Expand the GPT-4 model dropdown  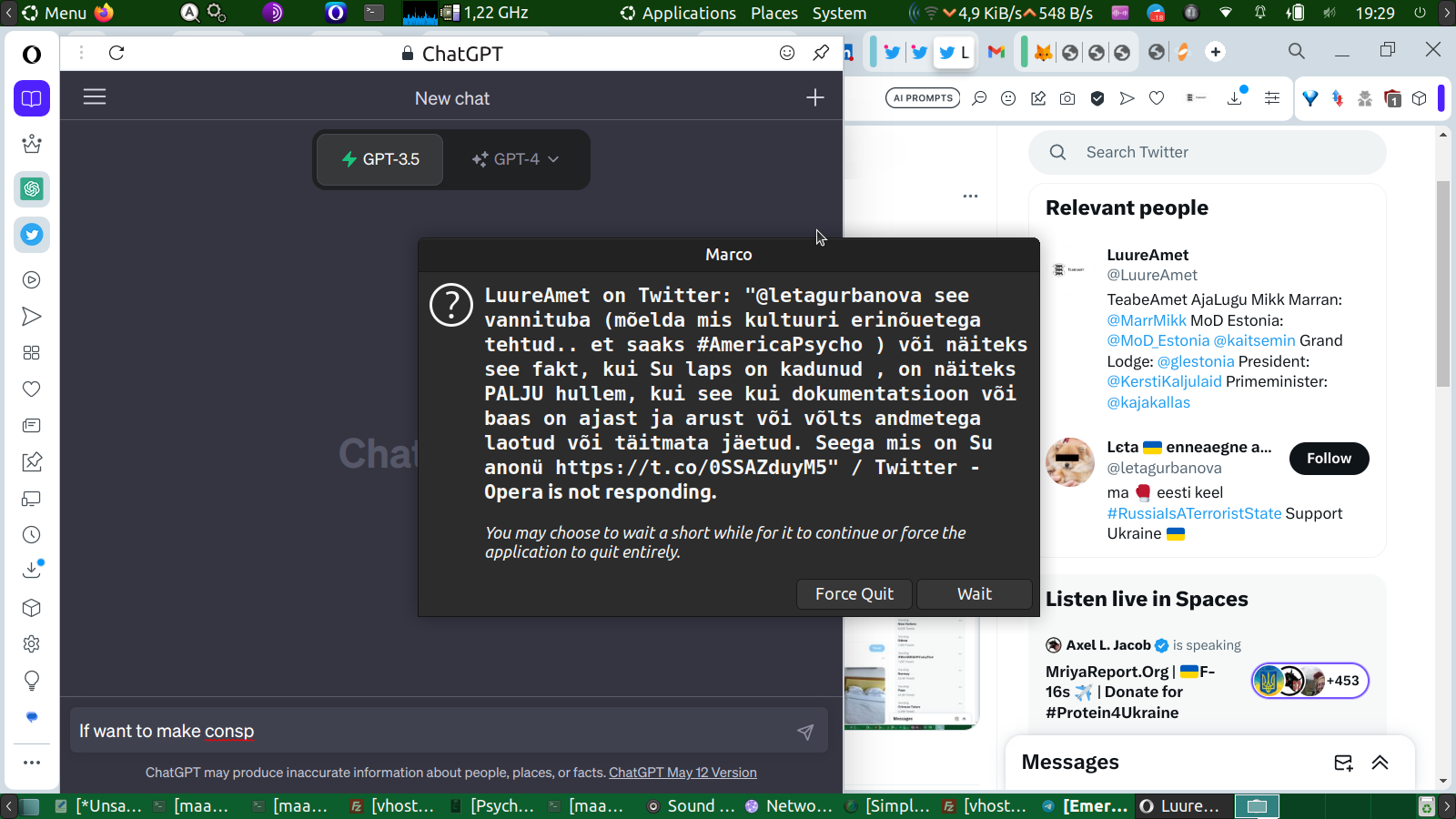coord(515,159)
